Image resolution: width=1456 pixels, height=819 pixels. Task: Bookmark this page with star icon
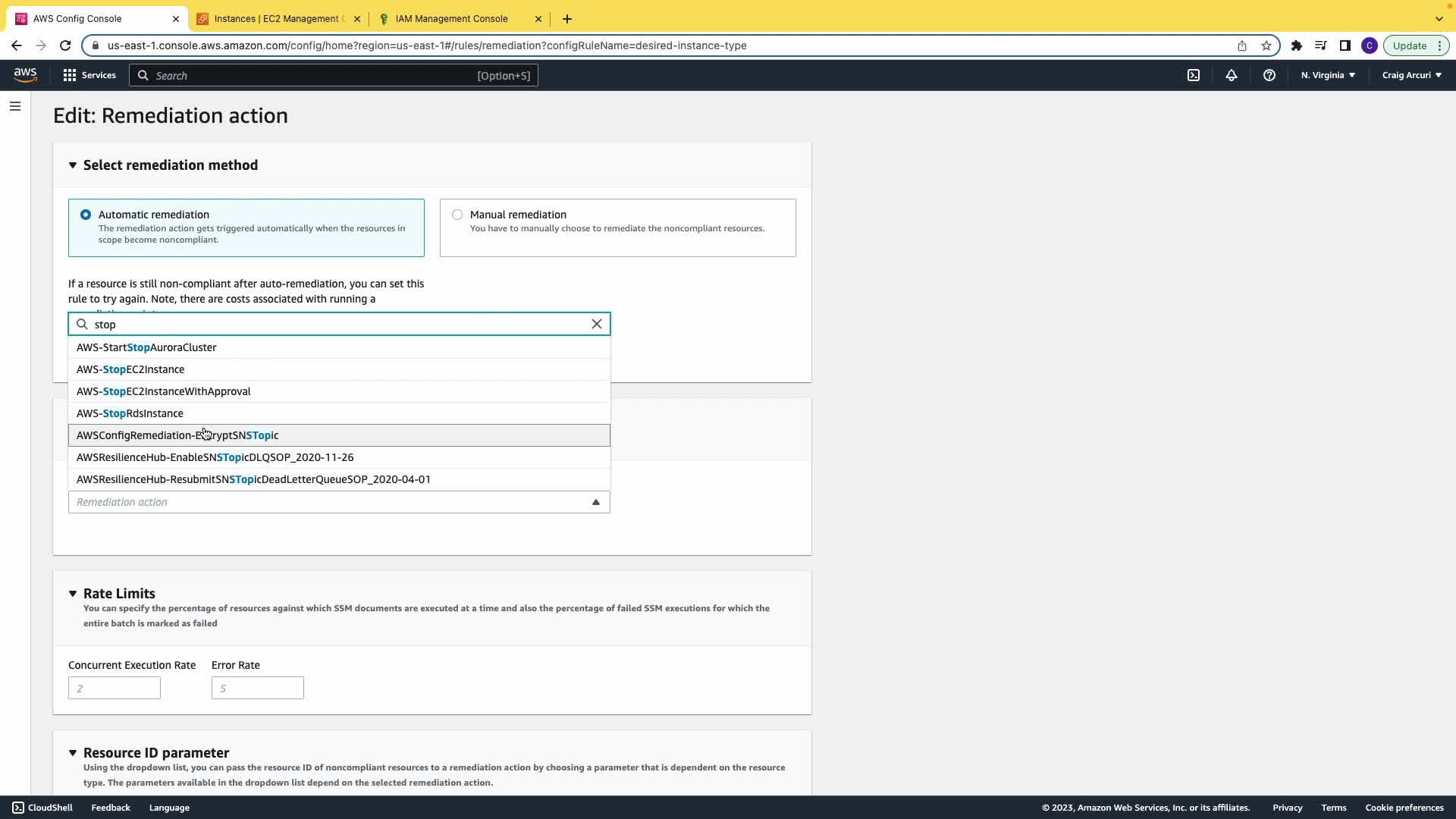pyautogui.click(x=1266, y=45)
